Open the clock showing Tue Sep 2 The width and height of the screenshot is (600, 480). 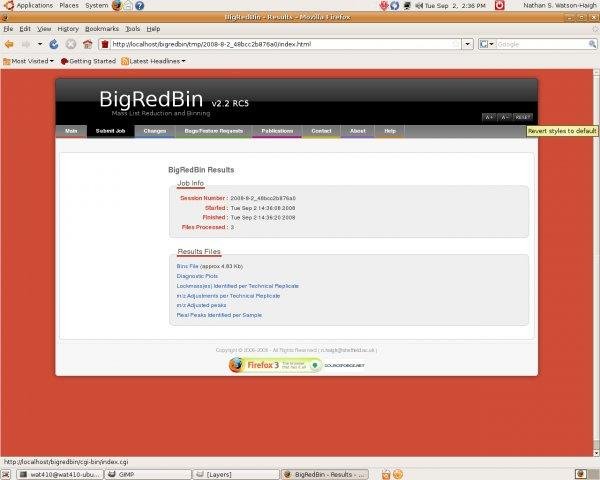455,6
